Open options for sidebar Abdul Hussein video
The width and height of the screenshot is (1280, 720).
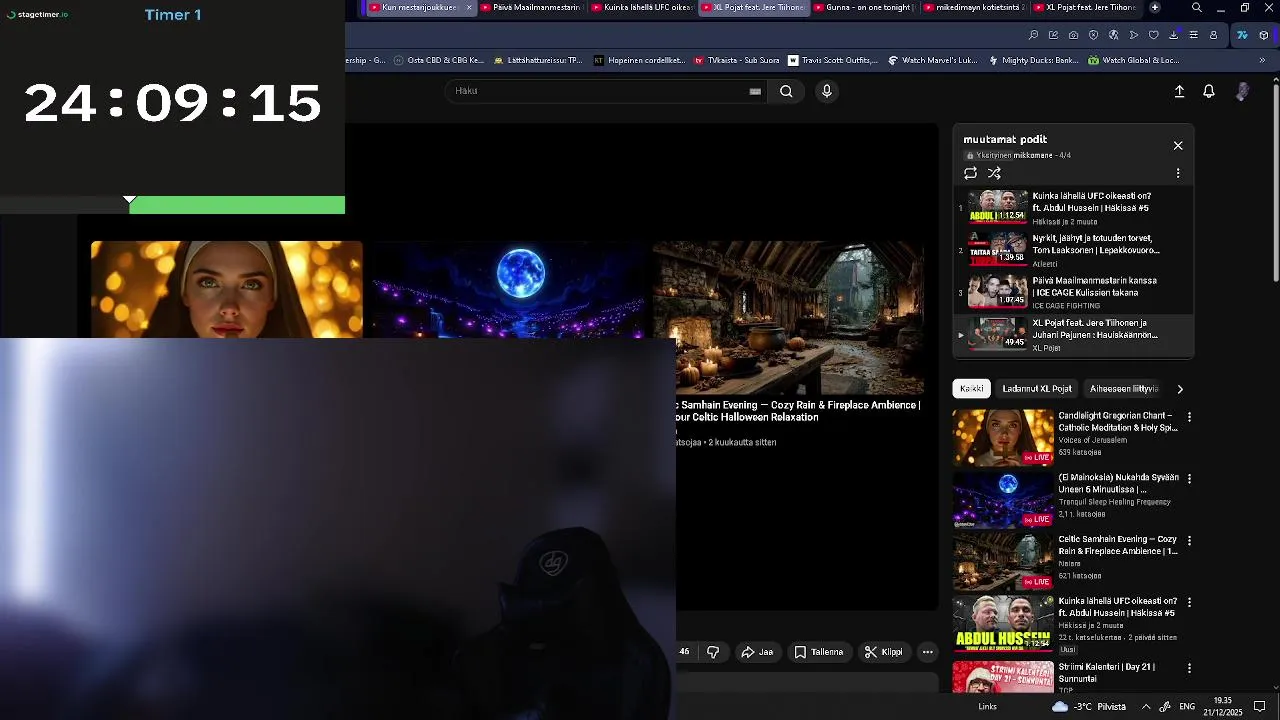click(1189, 602)
